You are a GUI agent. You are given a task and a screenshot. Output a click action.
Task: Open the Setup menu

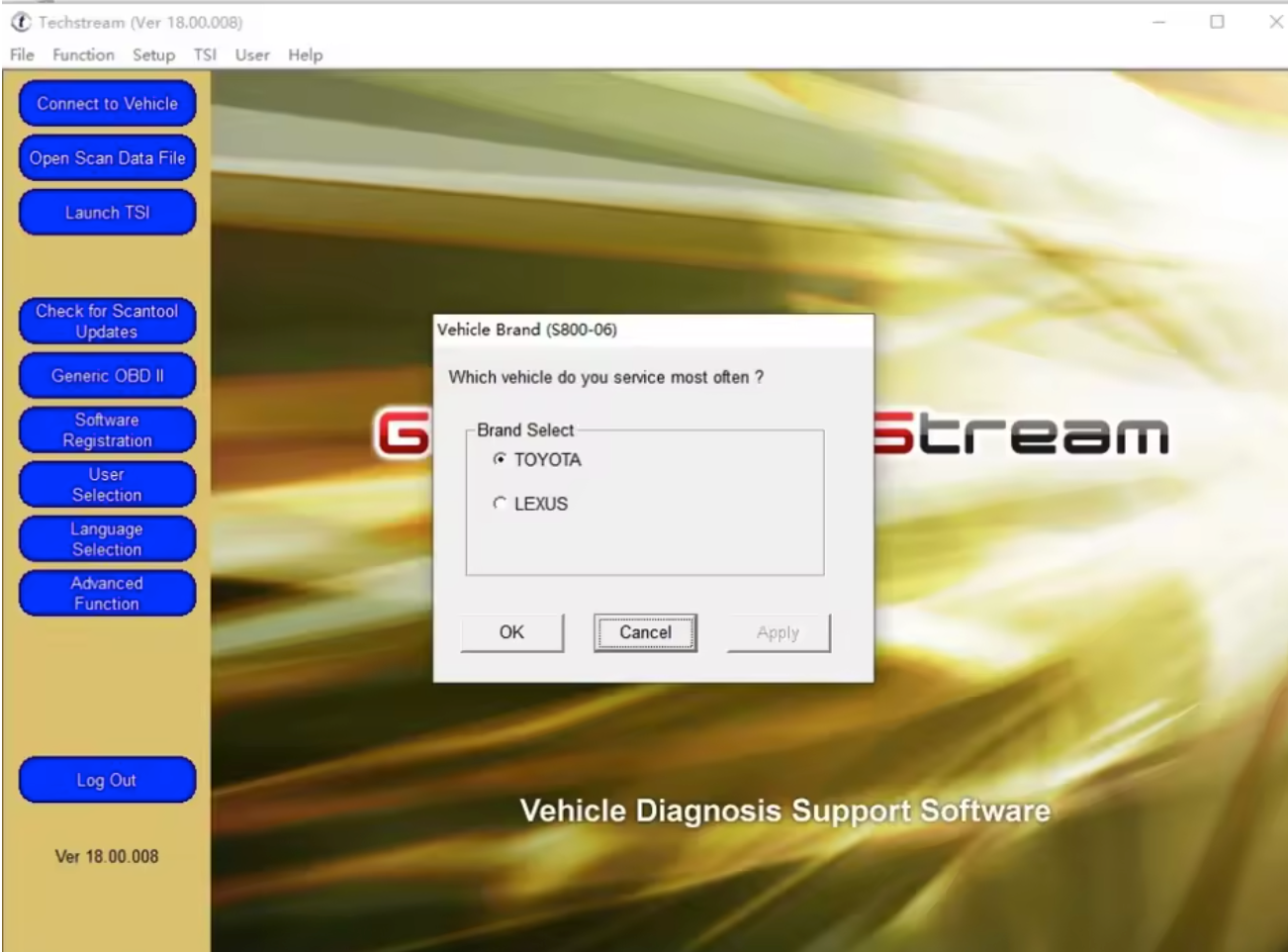point(153,54)
